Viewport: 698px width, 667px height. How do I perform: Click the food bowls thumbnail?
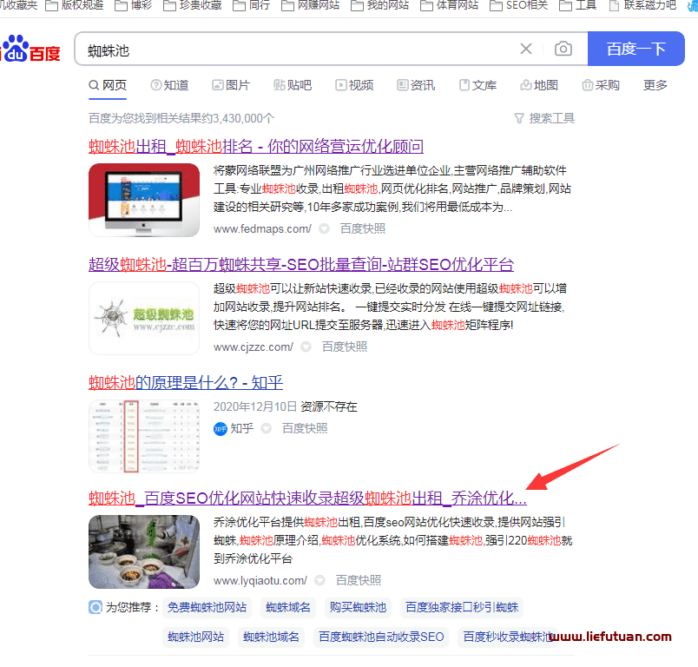coord(144,552)
